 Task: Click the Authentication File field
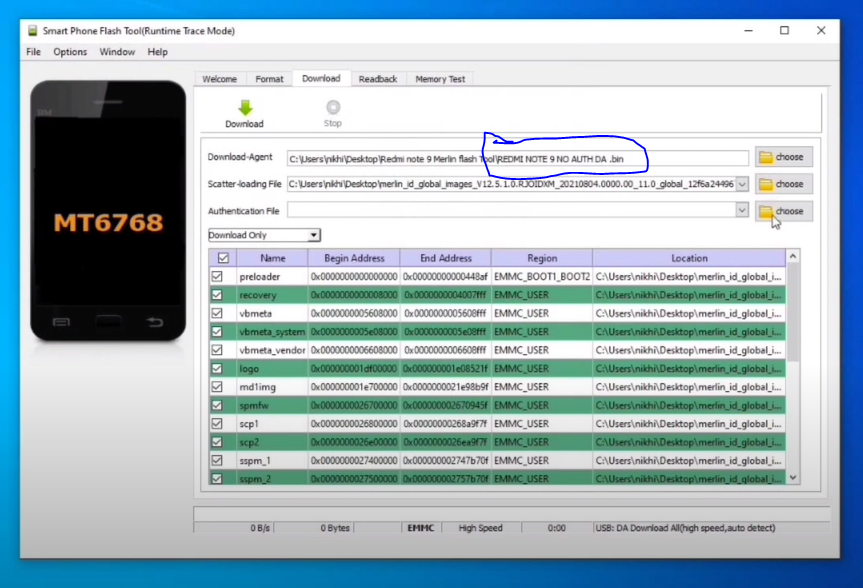click(x=511, y=210)
